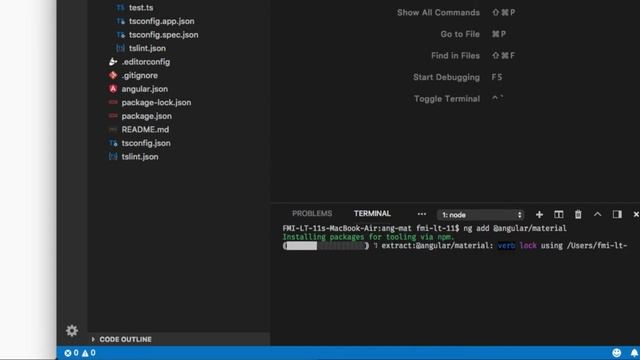Click the warnings count in status bar
The height and width of the screenshot is (360, 640).
(x=89, y=353)
